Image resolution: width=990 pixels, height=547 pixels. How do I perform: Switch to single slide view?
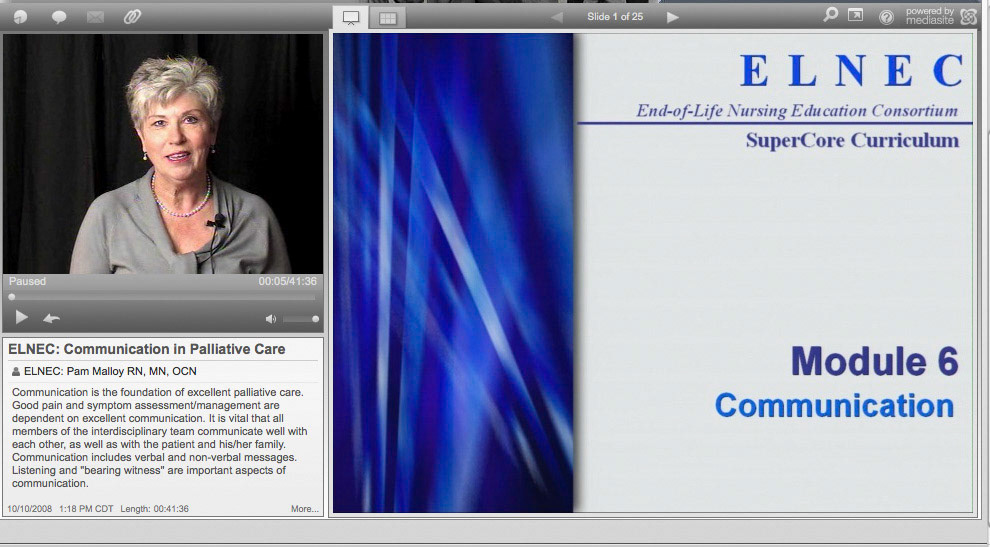click(x=351, y=18)
